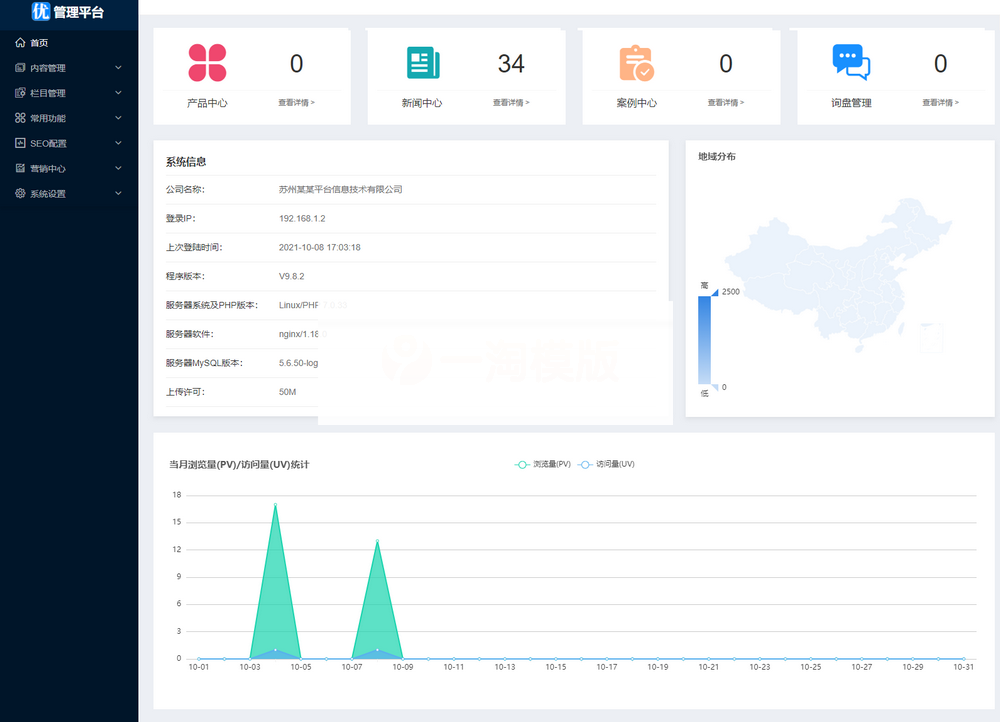This screenshot has height=722, width=1000.
Task: Open the 系统设置 menu entry
Action: 50,193
